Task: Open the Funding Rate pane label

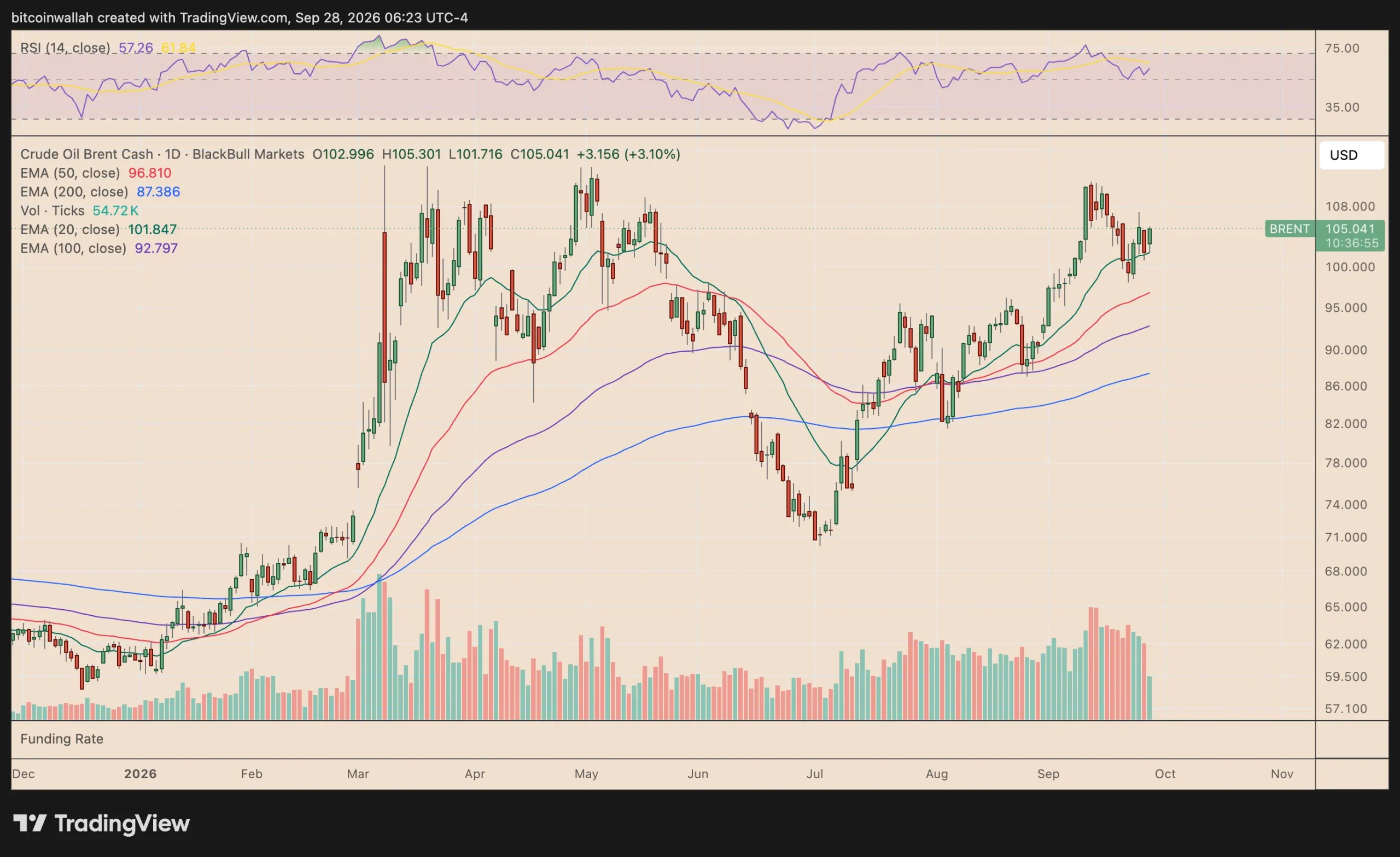Action: coord(62,739)
